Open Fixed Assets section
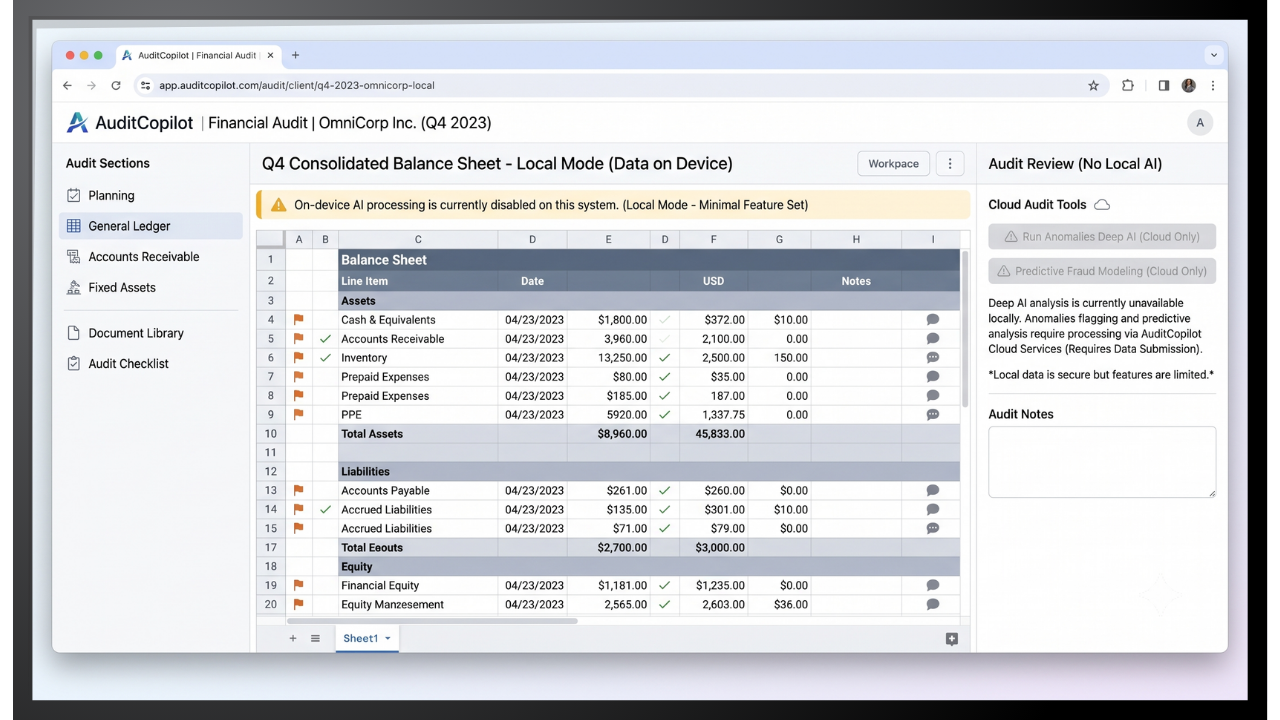Screen dimensions: 1280x720 pyautogui.click(x=152, y=288)
